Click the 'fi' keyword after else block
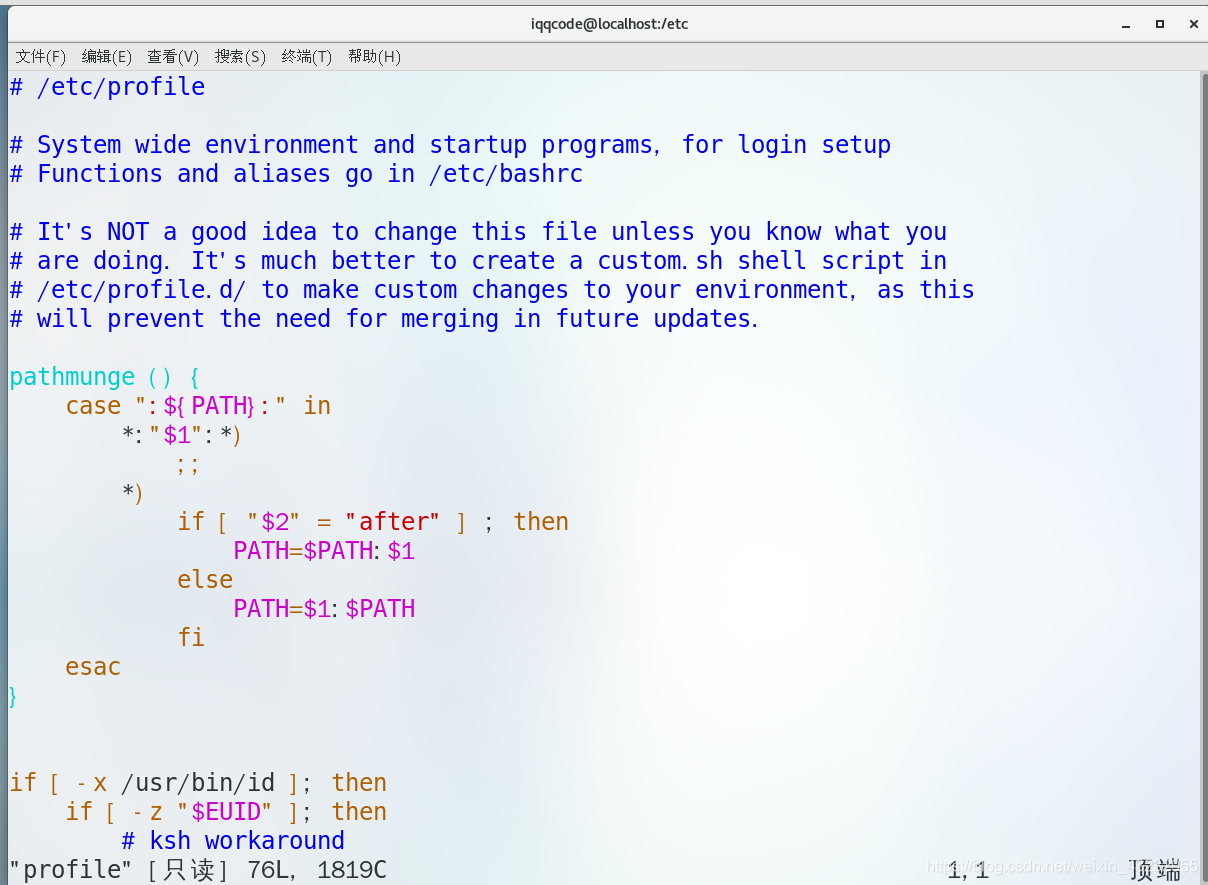The image size is (1208, 885). click(x=191, y=638)
